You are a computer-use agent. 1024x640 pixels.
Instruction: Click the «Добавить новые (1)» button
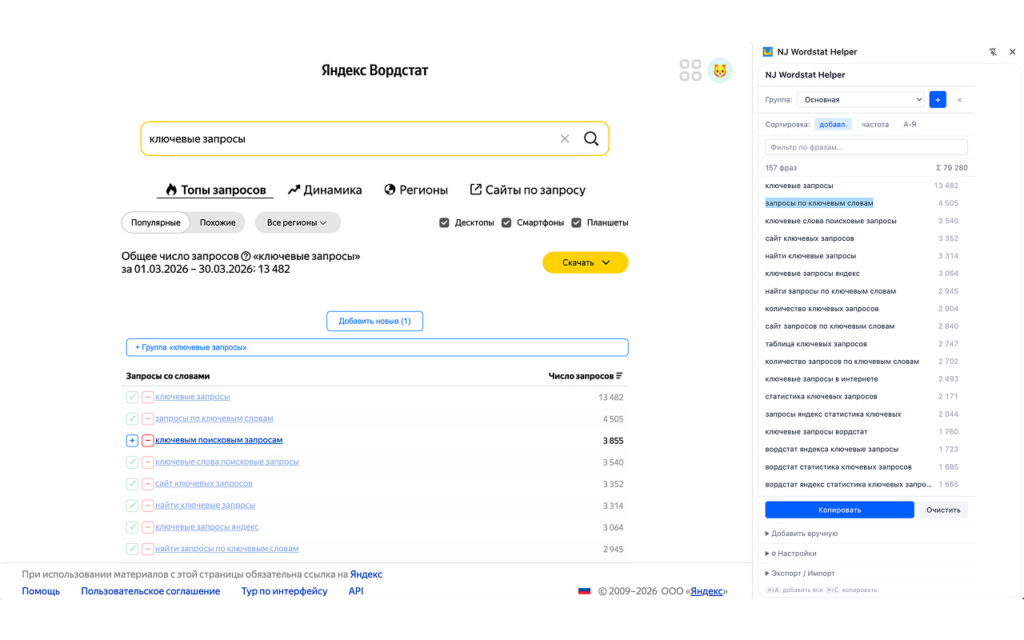[x=375, y=321]
